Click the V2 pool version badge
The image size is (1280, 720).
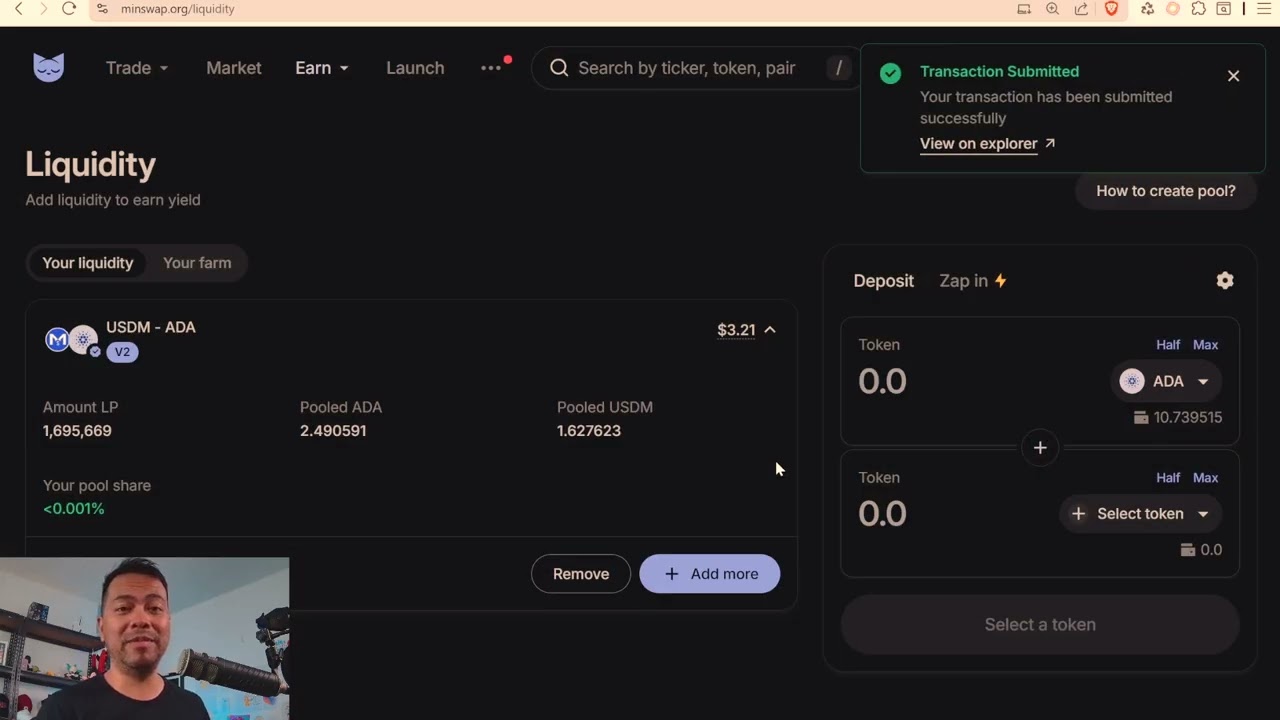[122, 352]
